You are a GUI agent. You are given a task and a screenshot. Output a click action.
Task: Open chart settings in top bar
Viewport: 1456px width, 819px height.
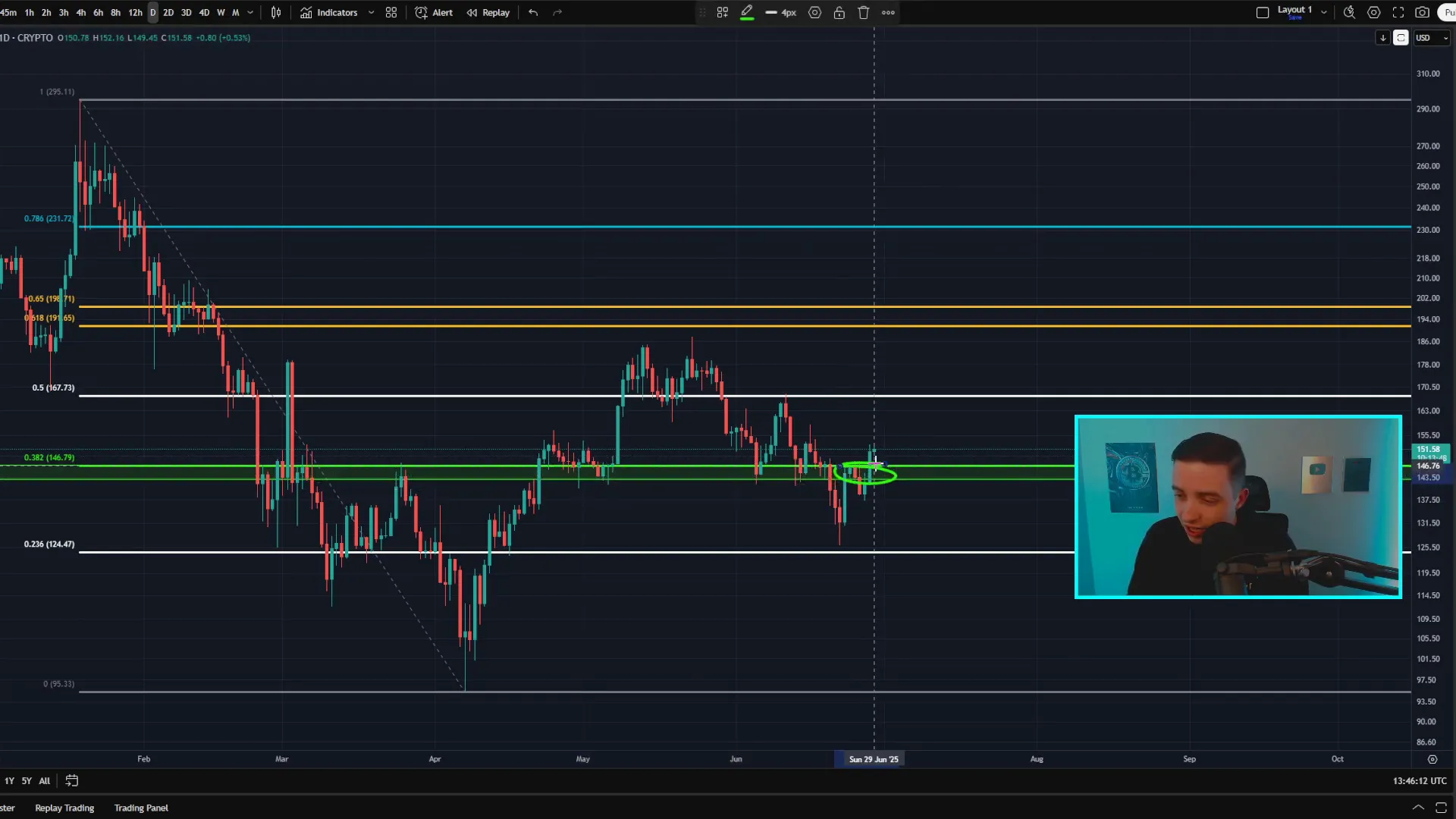pyautogui.click(x=1373, y=12)
